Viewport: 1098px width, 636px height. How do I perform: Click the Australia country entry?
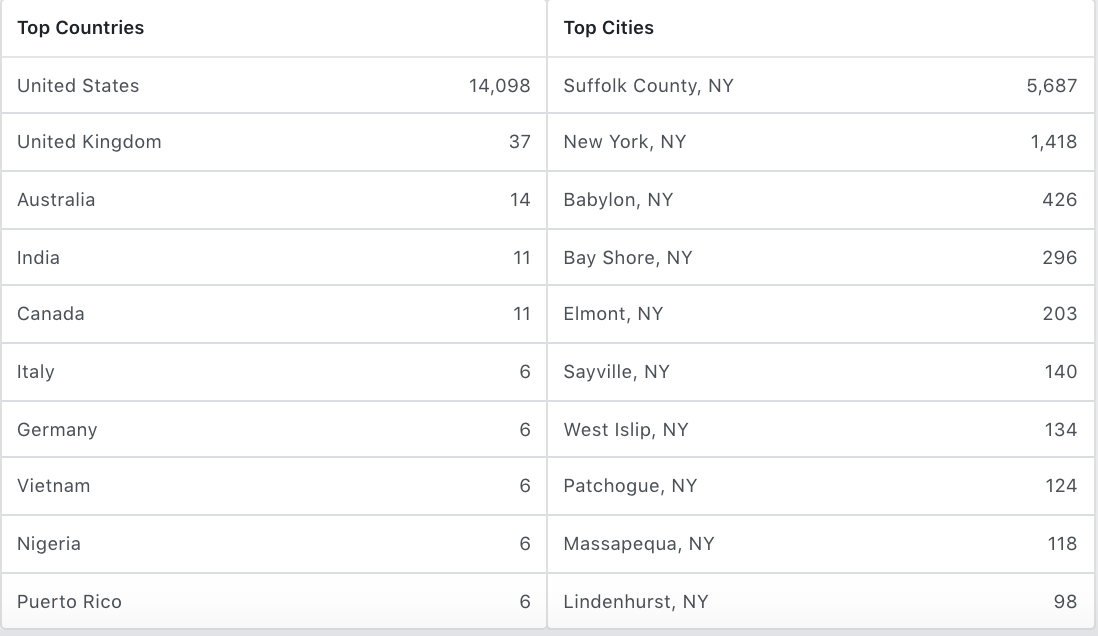click(x=56, y=200)
